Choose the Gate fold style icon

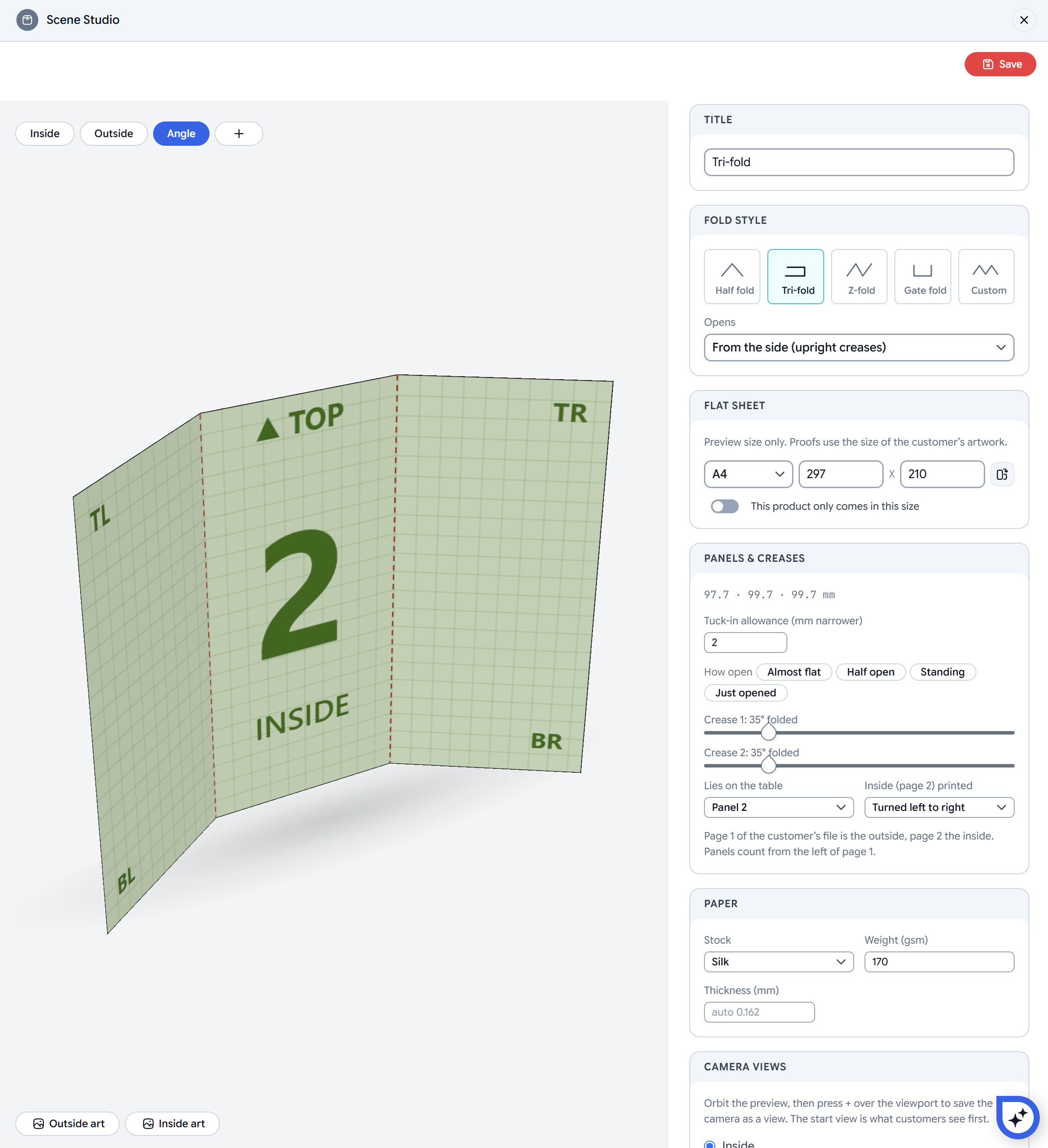coord(923,276)
